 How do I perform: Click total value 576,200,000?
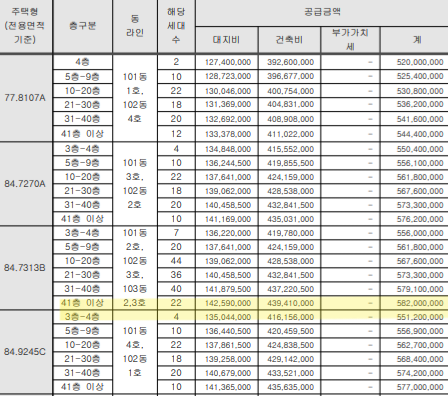click(x=420, y=219)
